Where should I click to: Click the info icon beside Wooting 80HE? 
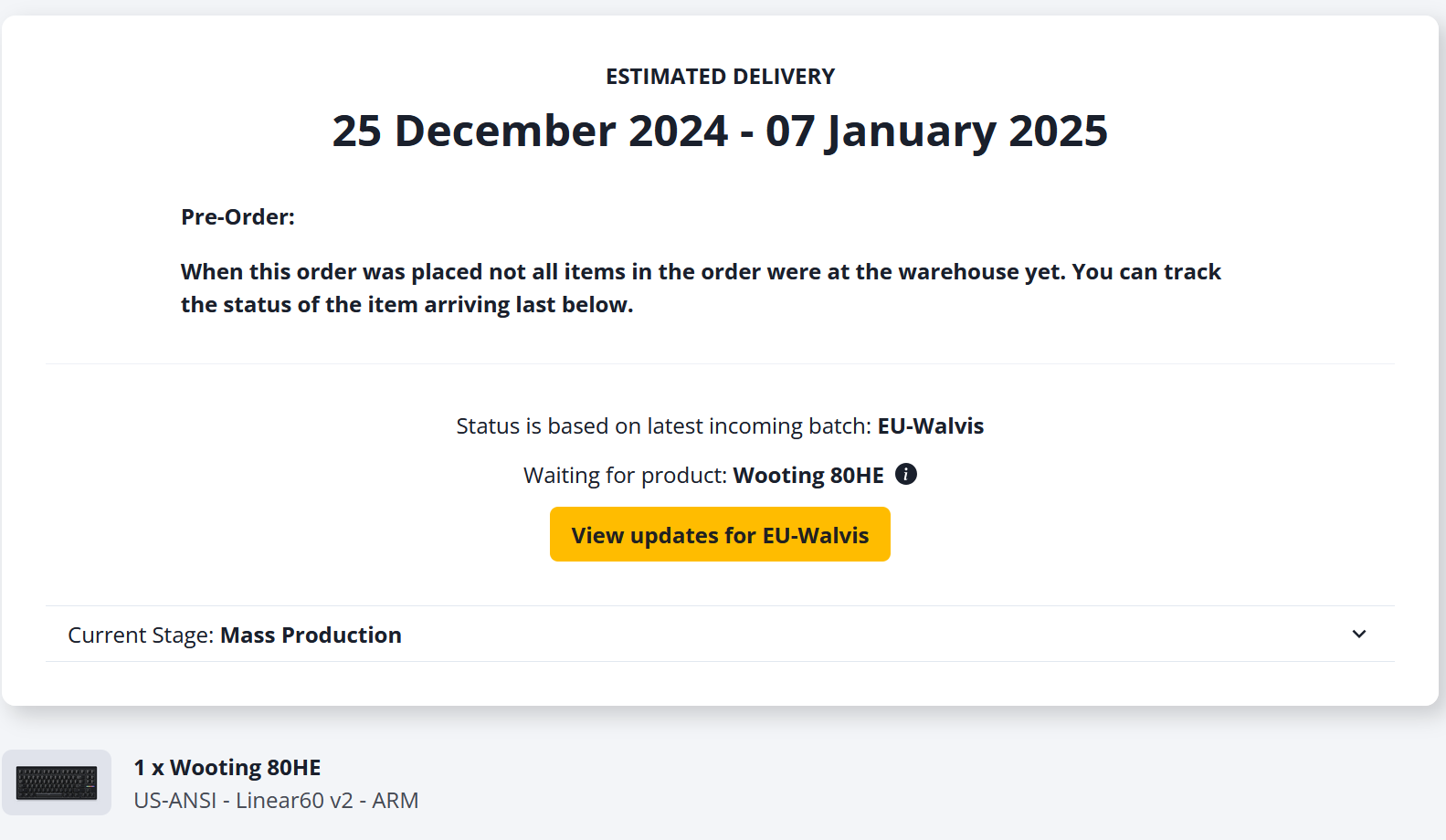coord(906,474)
